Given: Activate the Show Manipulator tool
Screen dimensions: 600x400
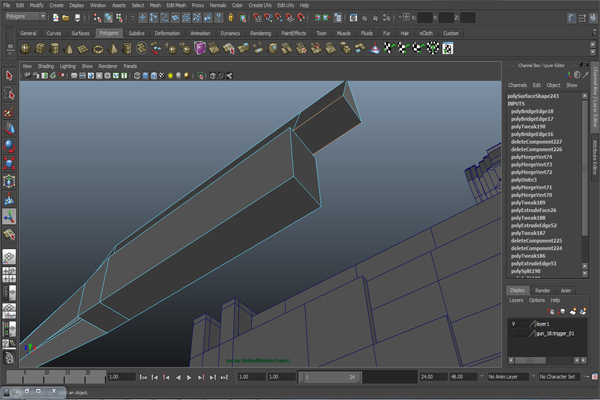Looking at the screenshot, I should click(9, 216).
